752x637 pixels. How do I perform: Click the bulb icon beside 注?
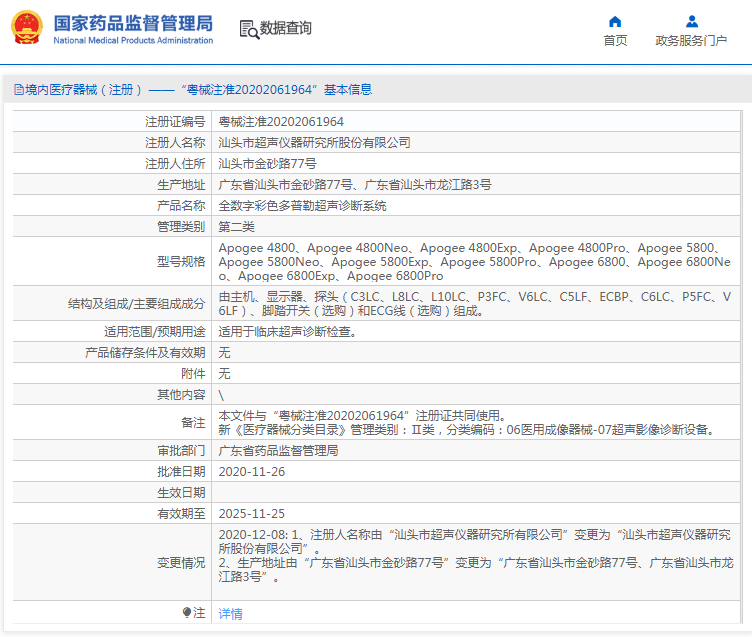[x=187, y=613]
